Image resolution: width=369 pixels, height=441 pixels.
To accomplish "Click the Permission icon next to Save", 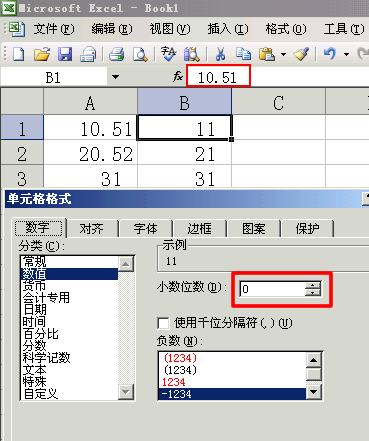I will coord(88,54).
